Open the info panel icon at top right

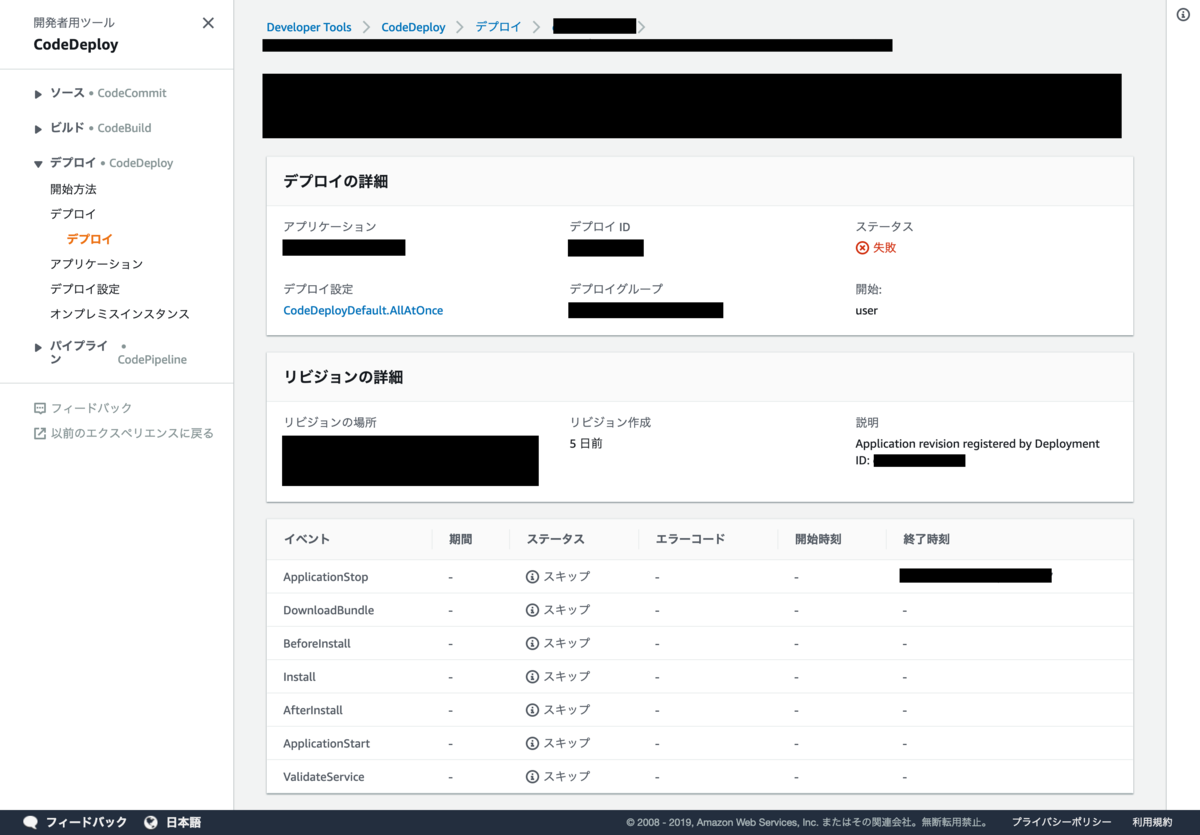point(1183,14)
